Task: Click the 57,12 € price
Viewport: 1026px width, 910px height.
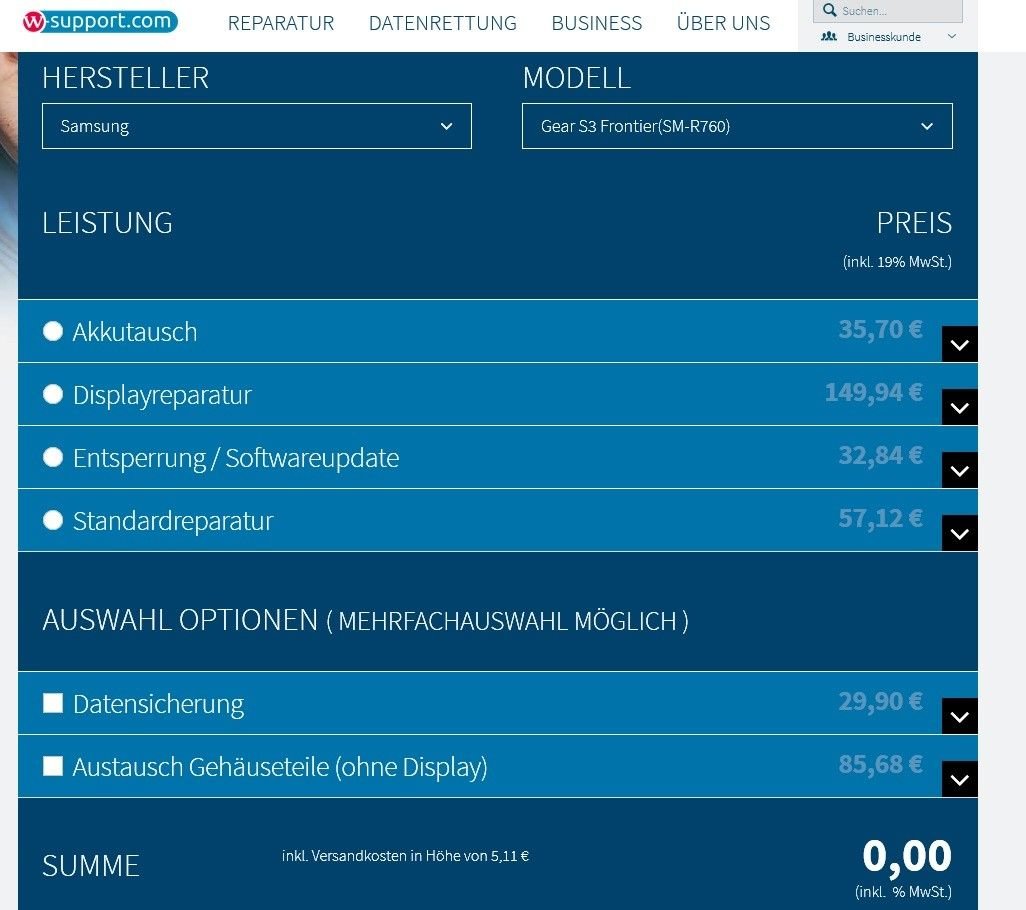Action: point(881,518)
